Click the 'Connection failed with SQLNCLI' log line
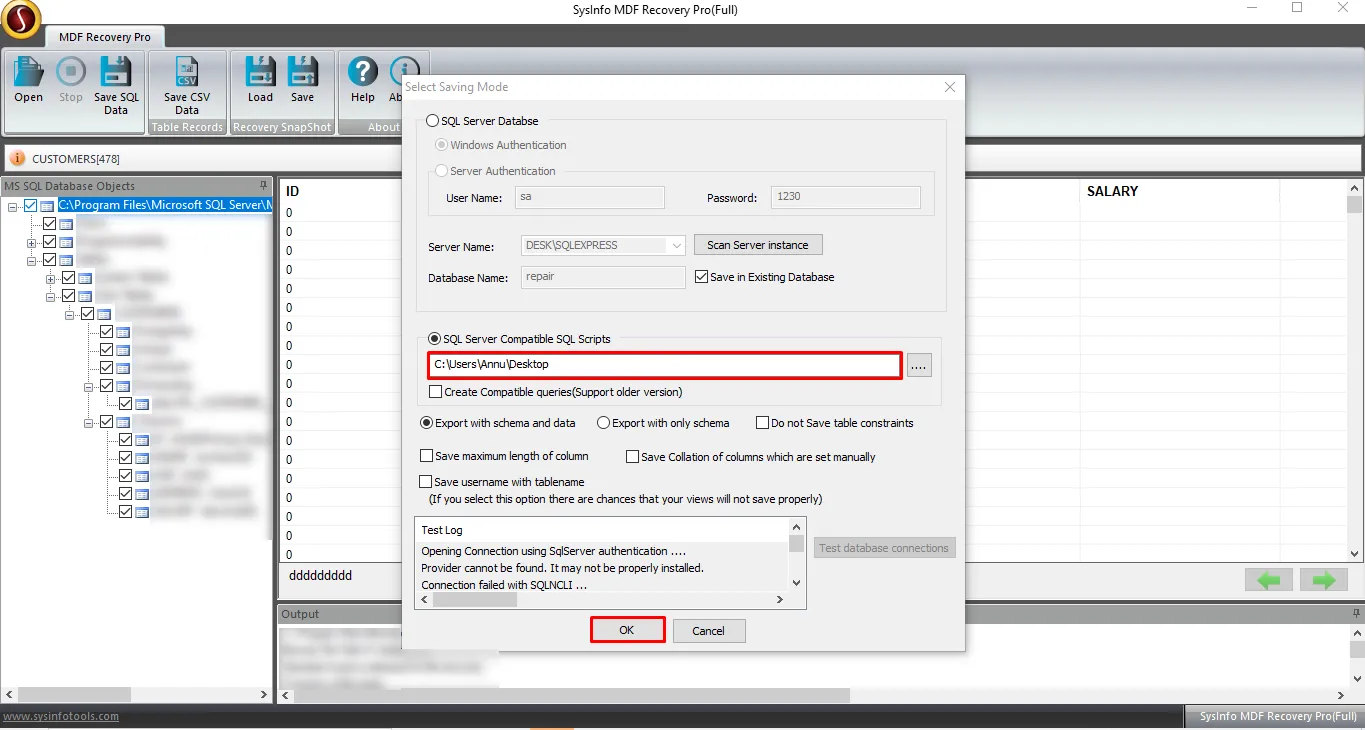1365x730 pixels. coord(503,585)
